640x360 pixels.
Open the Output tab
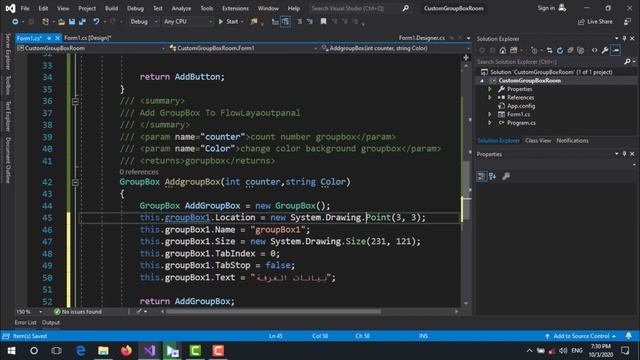click(x=51, y=322)
